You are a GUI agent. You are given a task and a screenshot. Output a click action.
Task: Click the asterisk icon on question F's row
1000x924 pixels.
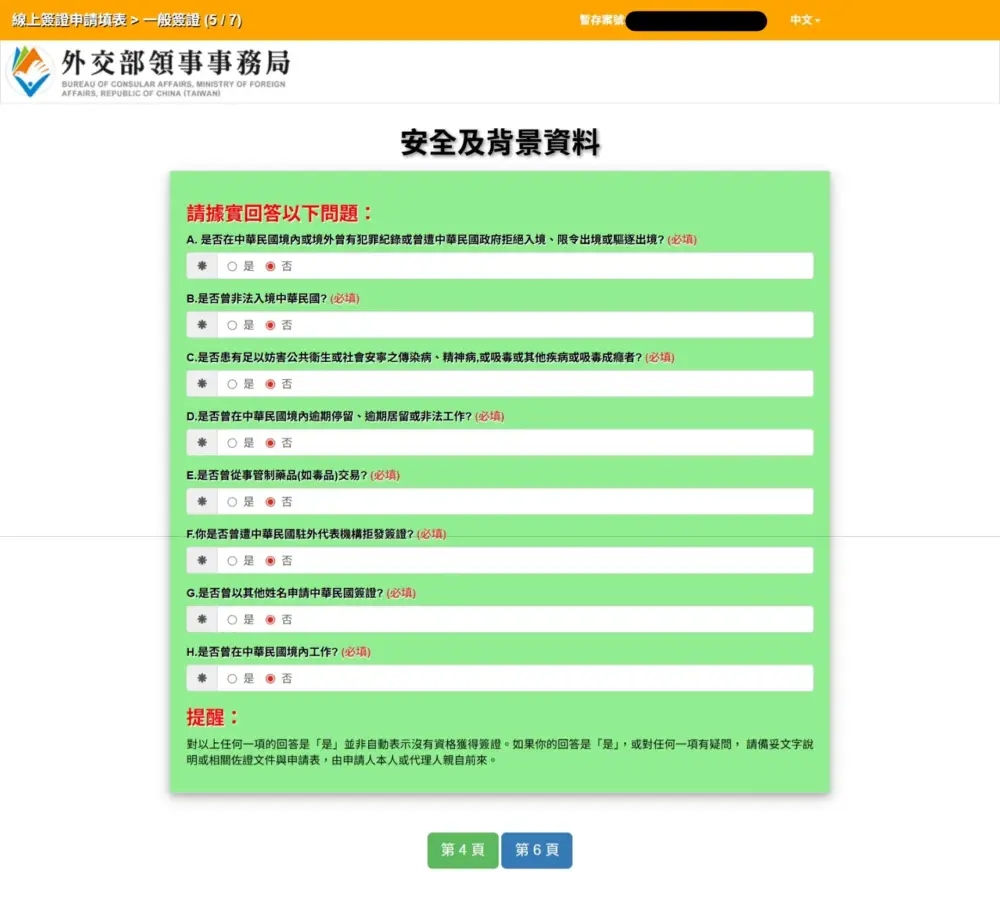pos(201,560)
